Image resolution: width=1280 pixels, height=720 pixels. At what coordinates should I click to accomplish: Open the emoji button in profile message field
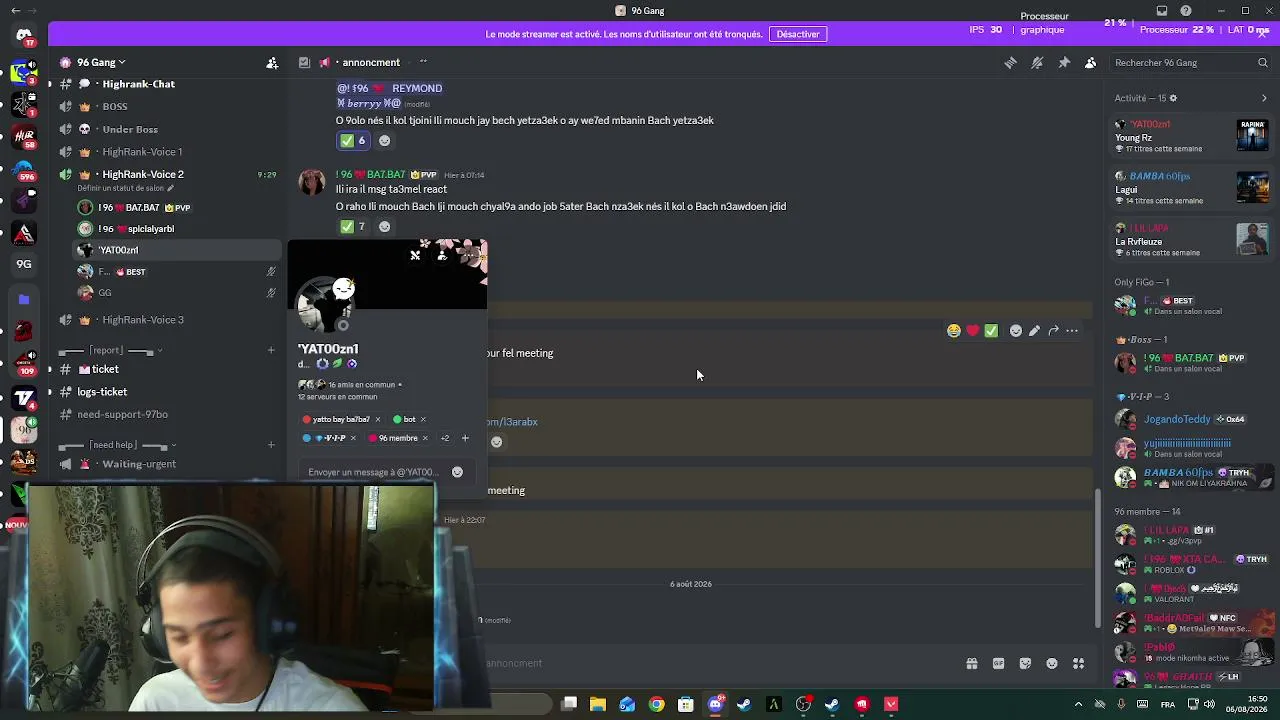[457, 472]
